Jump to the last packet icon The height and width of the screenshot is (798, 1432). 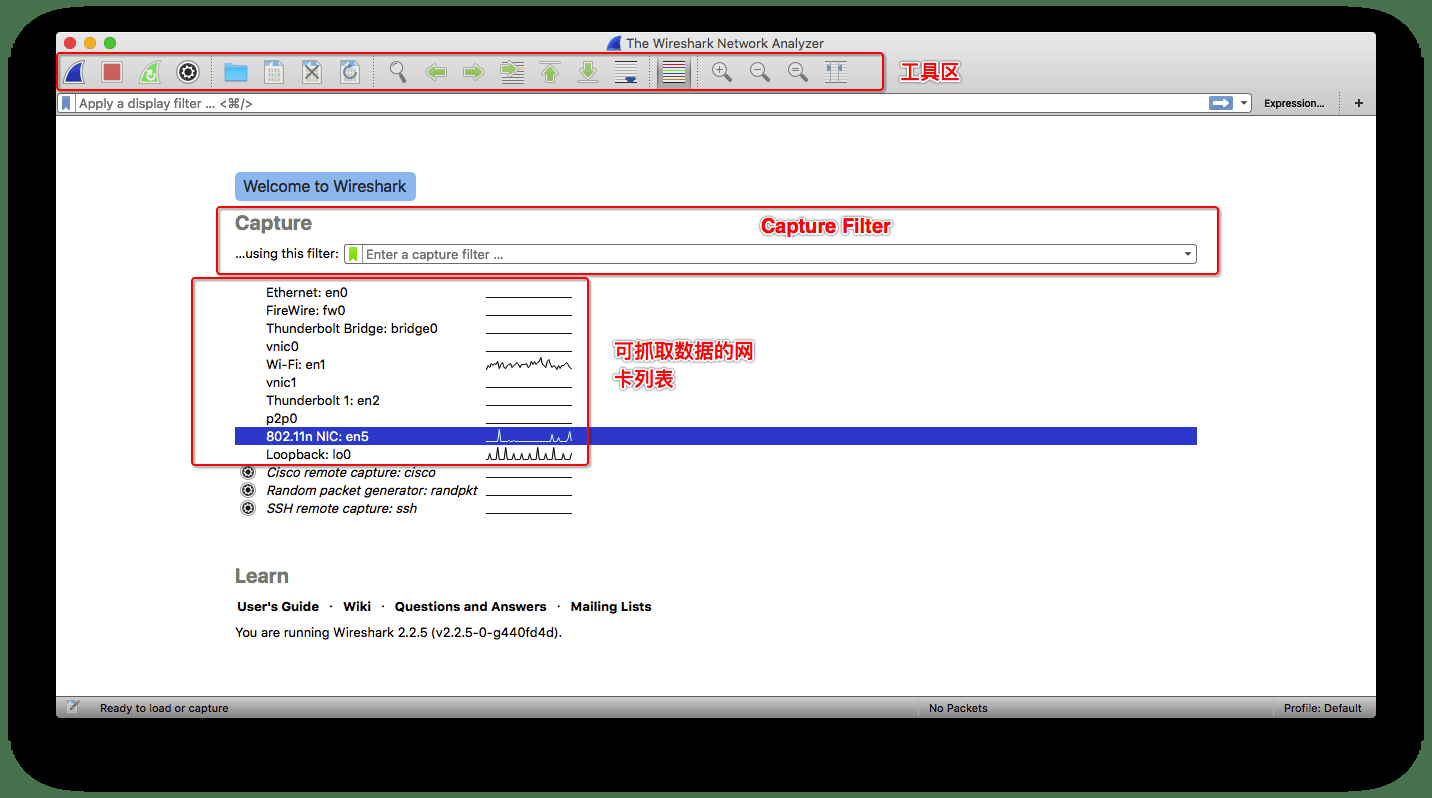588,72
